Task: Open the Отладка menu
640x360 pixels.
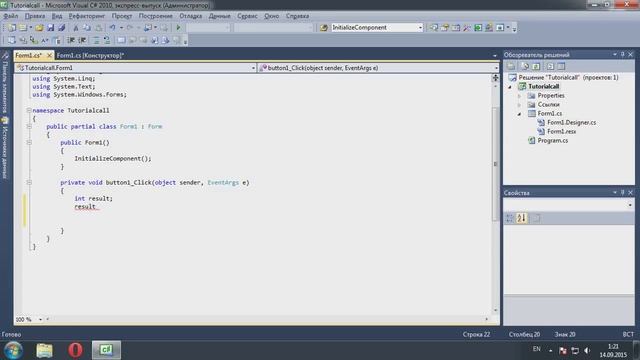Action: (x=191, y=16)
